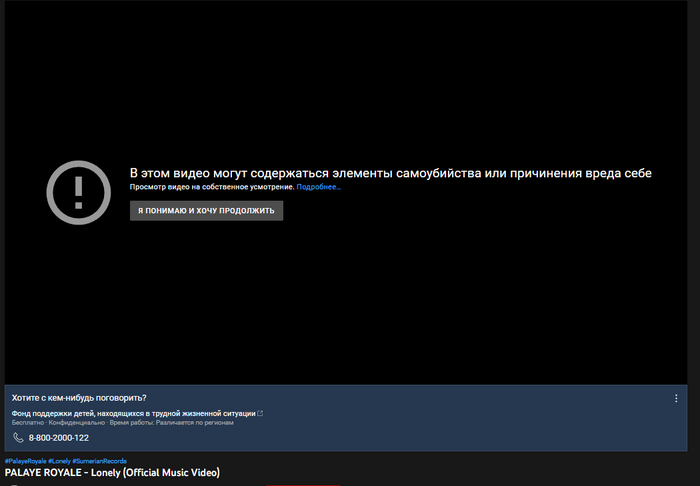The image size is (700, 486).
Task: Click Бесплатно Конфиденциально info line
Action: 122,423
